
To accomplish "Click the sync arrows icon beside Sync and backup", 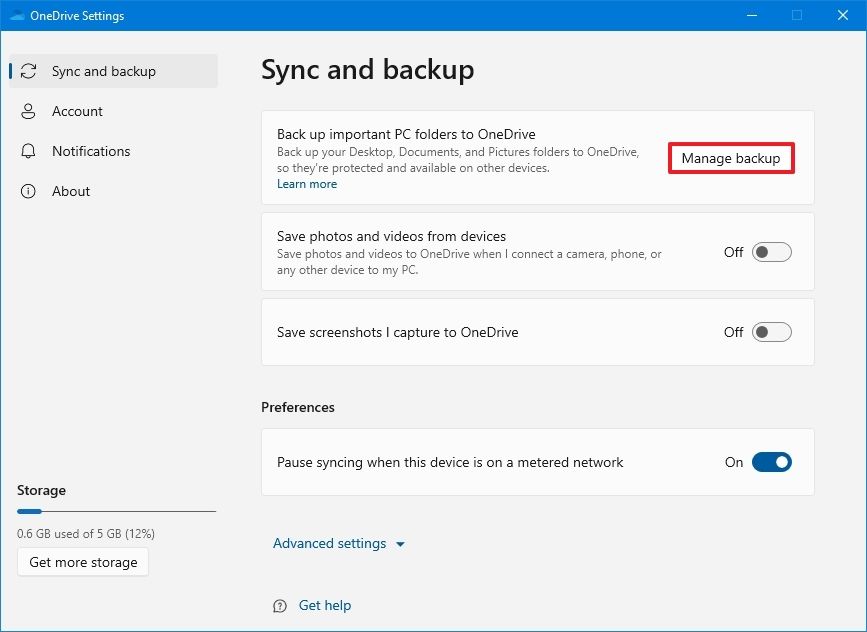I will click(x=29, y=70).
